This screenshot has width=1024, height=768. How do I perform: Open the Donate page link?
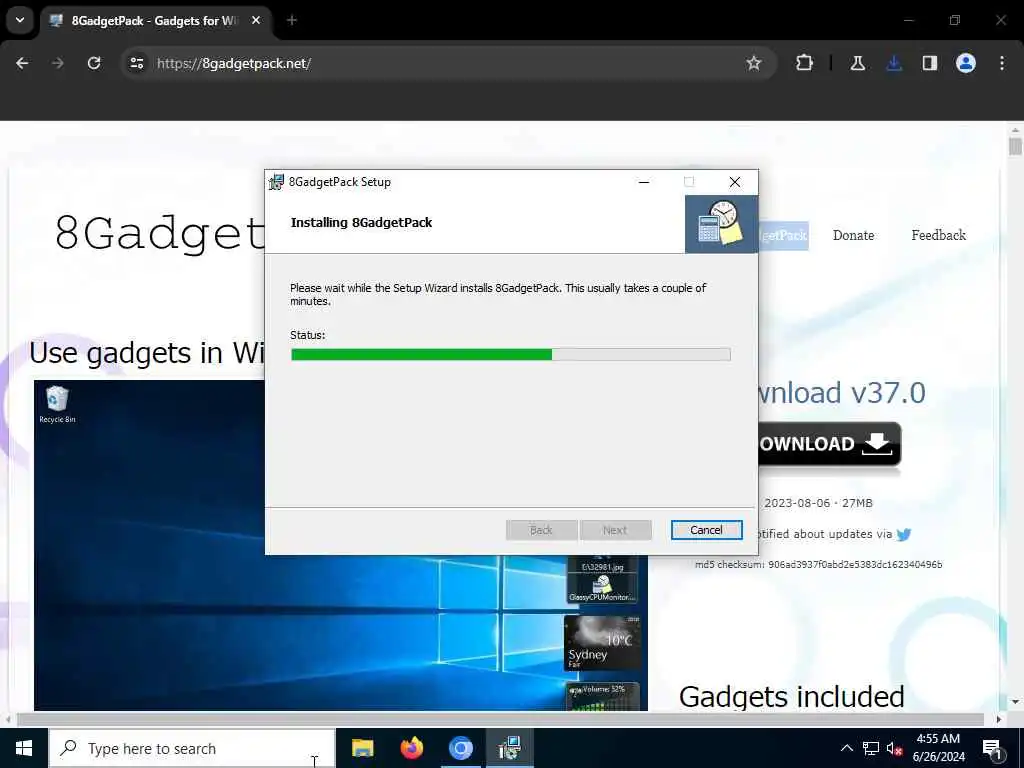(853, 235)
